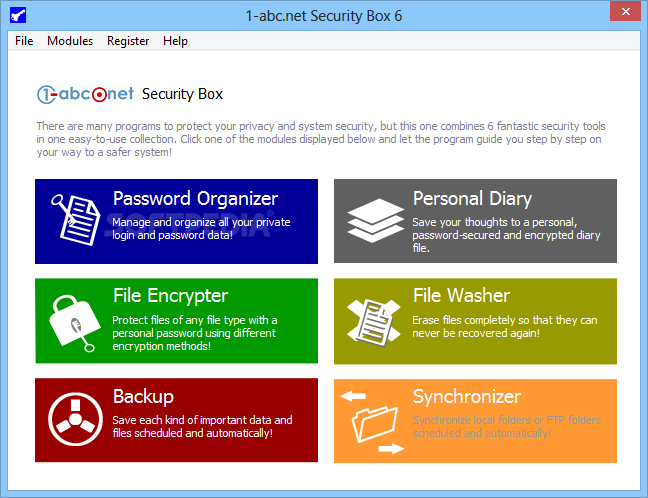This screenshot has width=648, height=498.
Task: Click the Backup circular disc icon
Action: click(75, 419)
